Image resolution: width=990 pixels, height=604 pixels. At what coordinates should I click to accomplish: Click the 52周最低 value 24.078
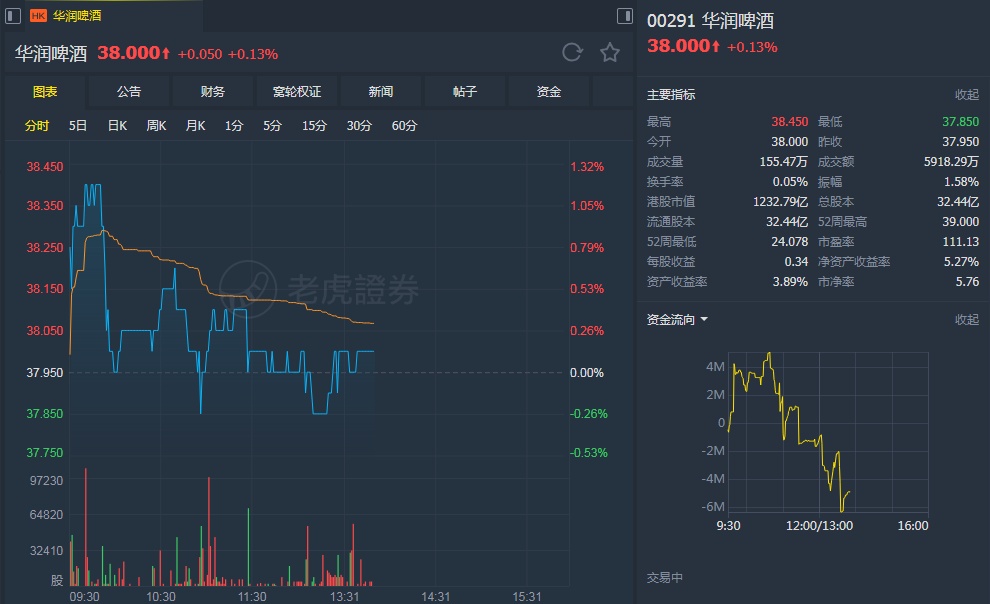coord(789,242)
